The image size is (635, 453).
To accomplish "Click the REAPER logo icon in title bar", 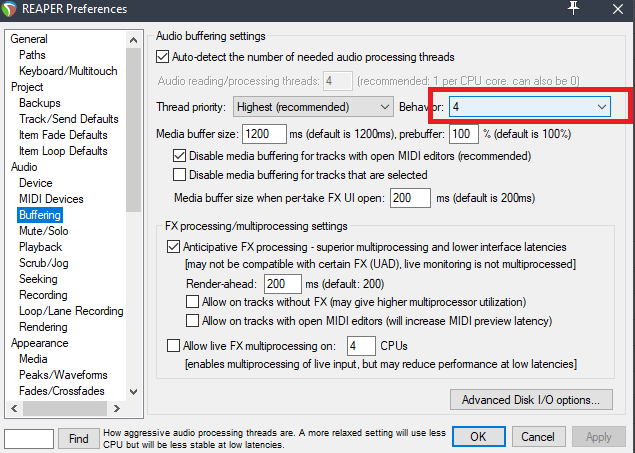I will (8, 9).
